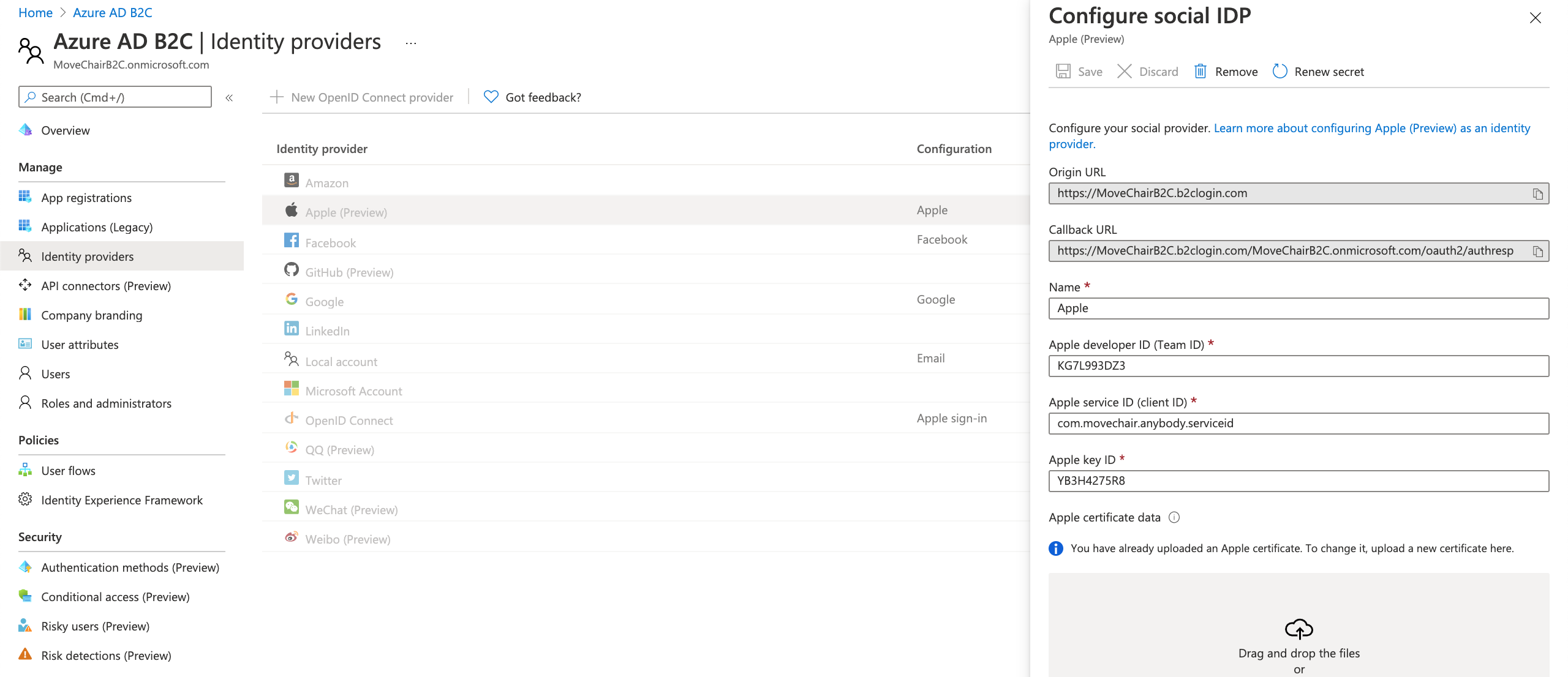Click the Local account people icon
The width and height of the screenshot is (1568, 677).
(292, 359)
